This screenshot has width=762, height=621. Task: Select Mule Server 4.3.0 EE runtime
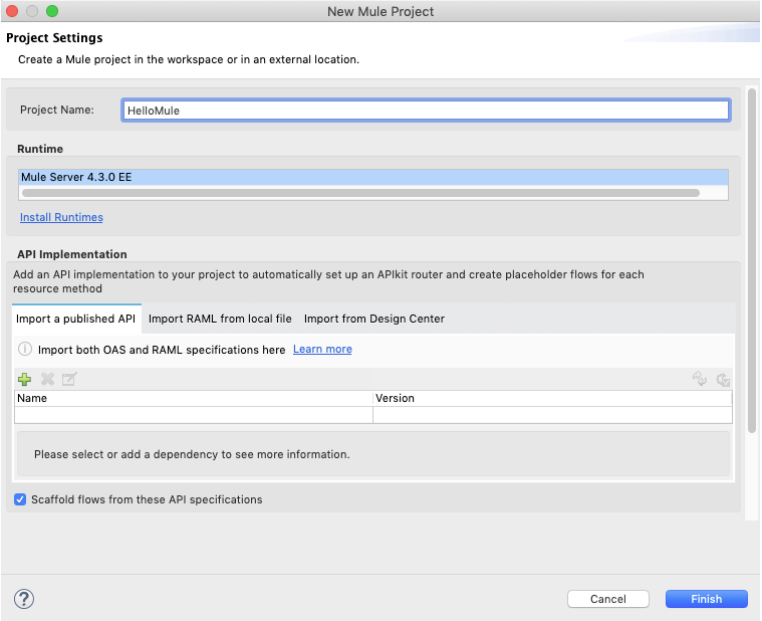coord(373,177)
